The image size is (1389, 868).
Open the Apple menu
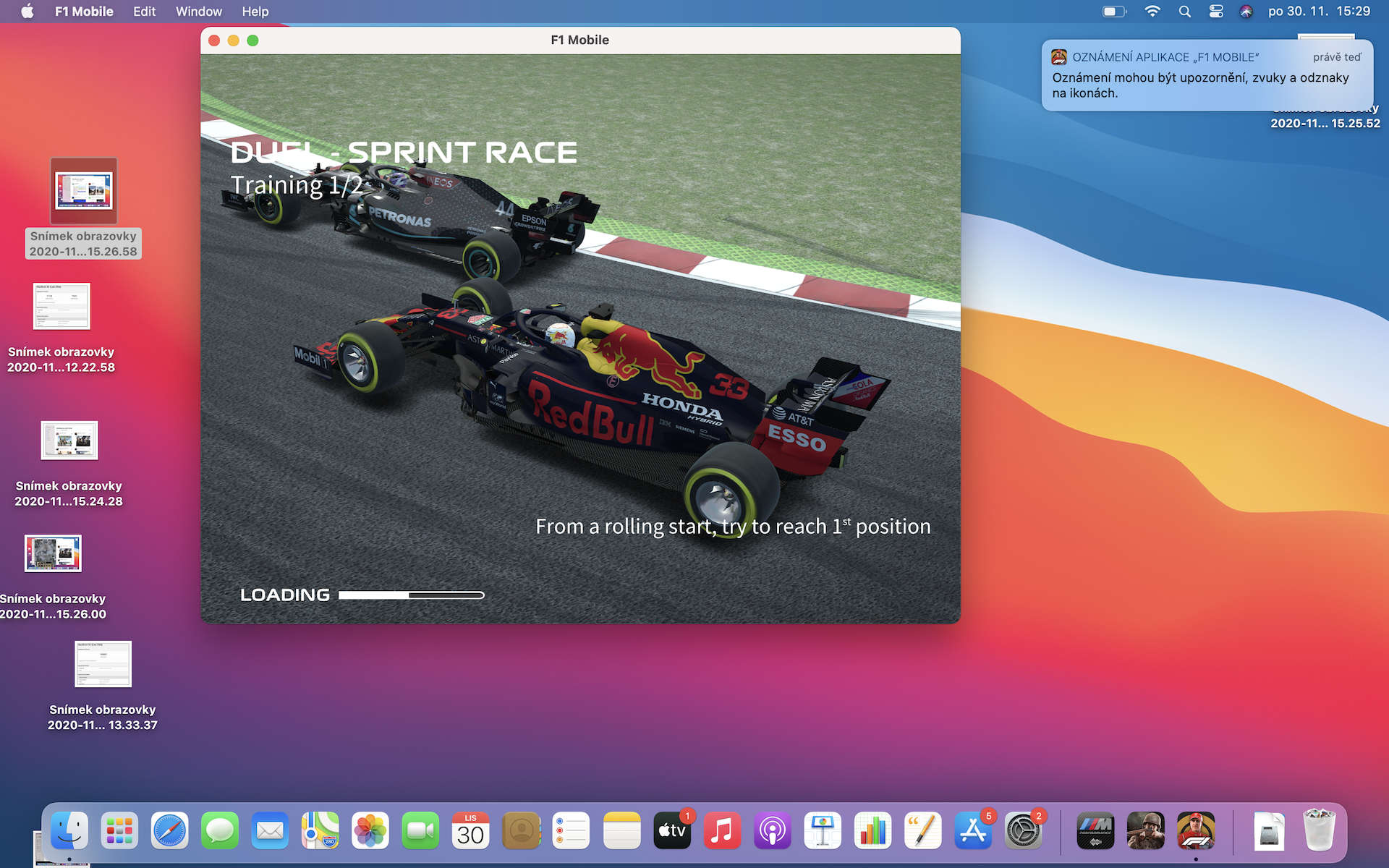(x=27, y=12)
